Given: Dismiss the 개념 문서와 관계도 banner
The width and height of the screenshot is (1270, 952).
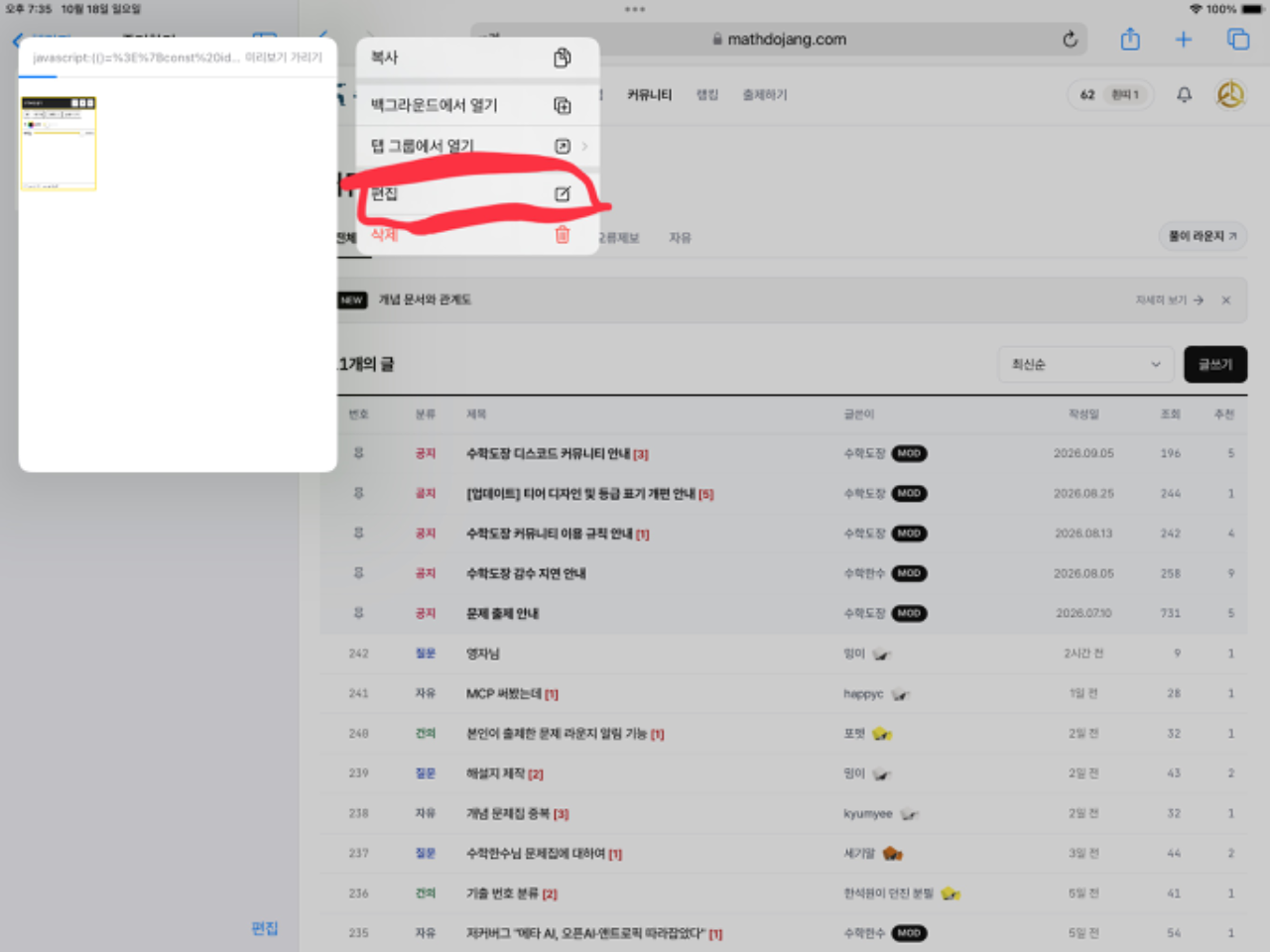Looking at the screenshot, I should [1226, 299].
